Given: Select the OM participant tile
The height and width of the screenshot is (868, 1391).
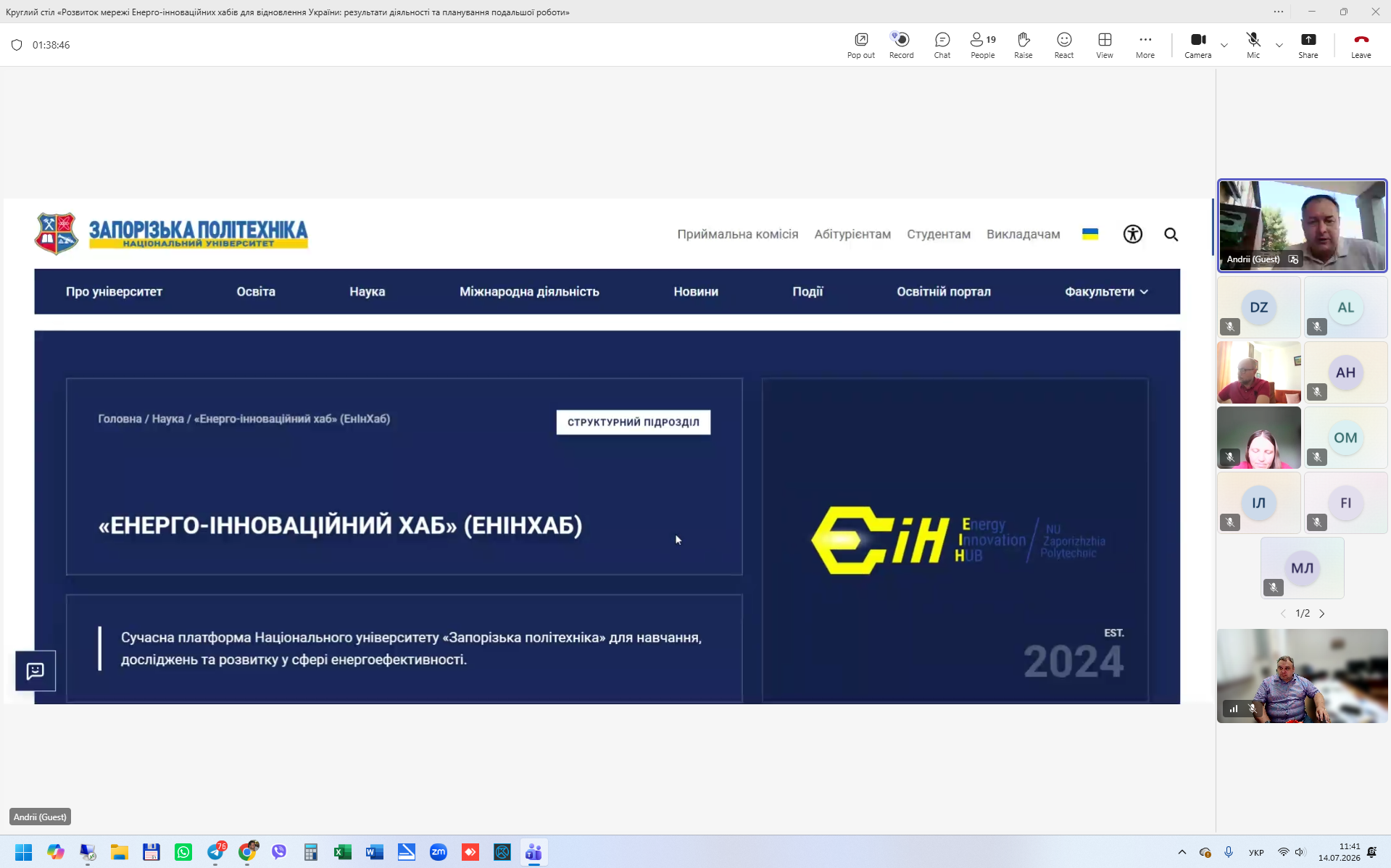Looking at the screenshot, I should pyautogui.click(x=1345, y=438).
